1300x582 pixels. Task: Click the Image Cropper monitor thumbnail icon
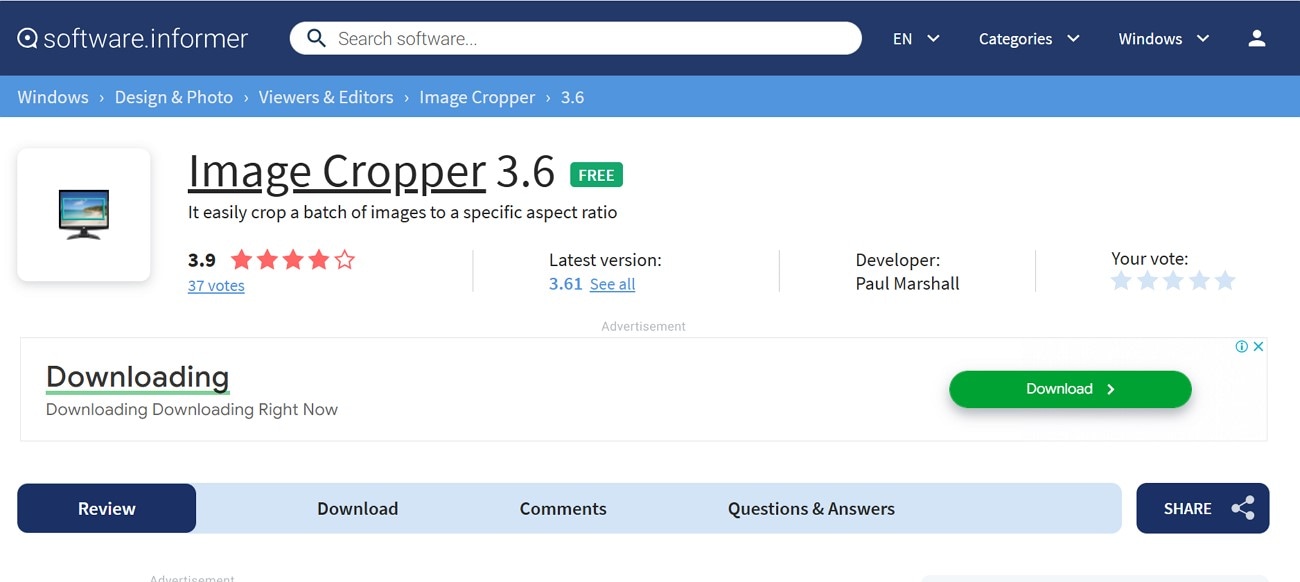84,214
